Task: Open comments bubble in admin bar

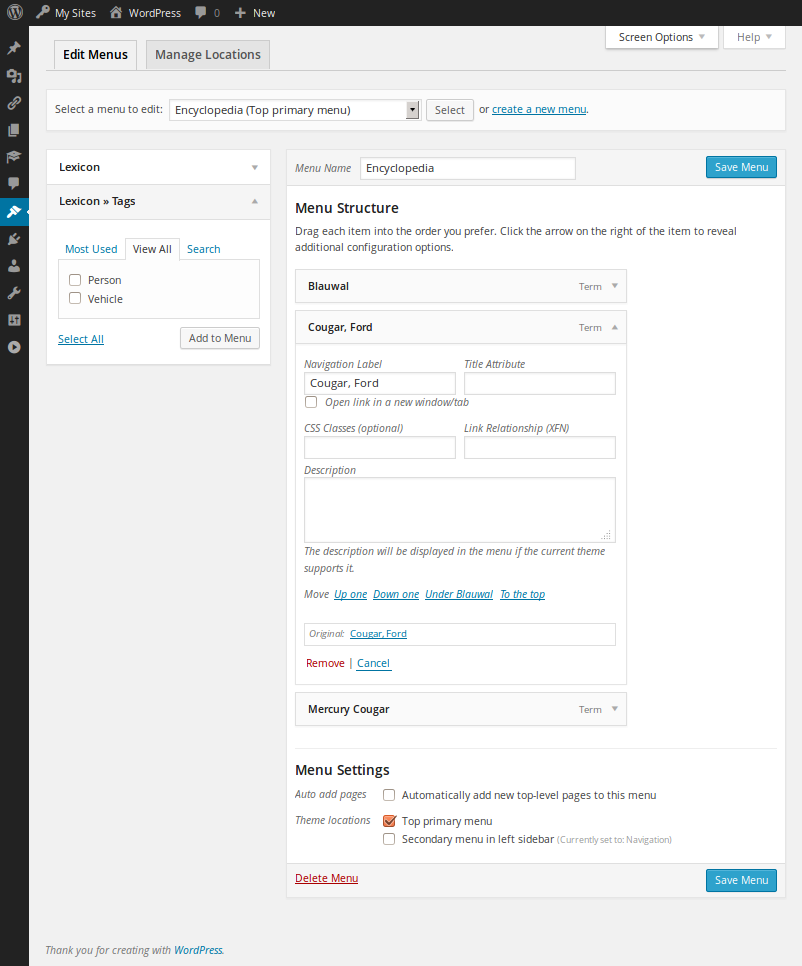Action: coord(208,13)
